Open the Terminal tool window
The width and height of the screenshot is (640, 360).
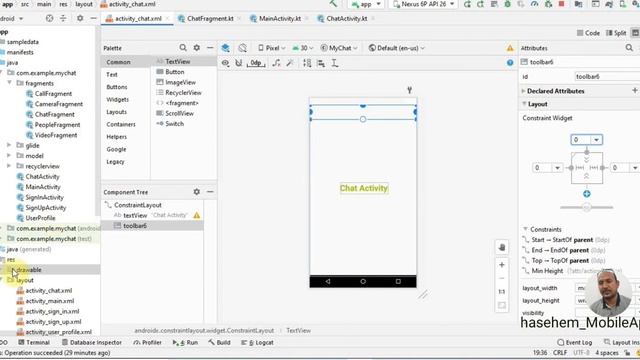34,342
